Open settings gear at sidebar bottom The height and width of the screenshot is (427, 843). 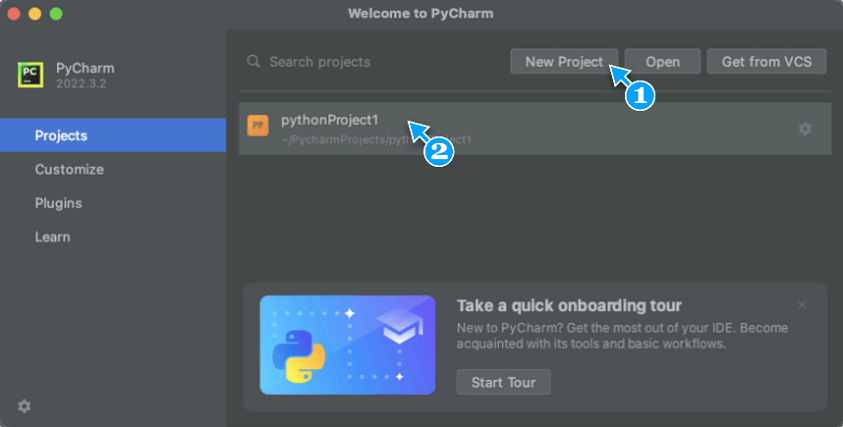24,406
